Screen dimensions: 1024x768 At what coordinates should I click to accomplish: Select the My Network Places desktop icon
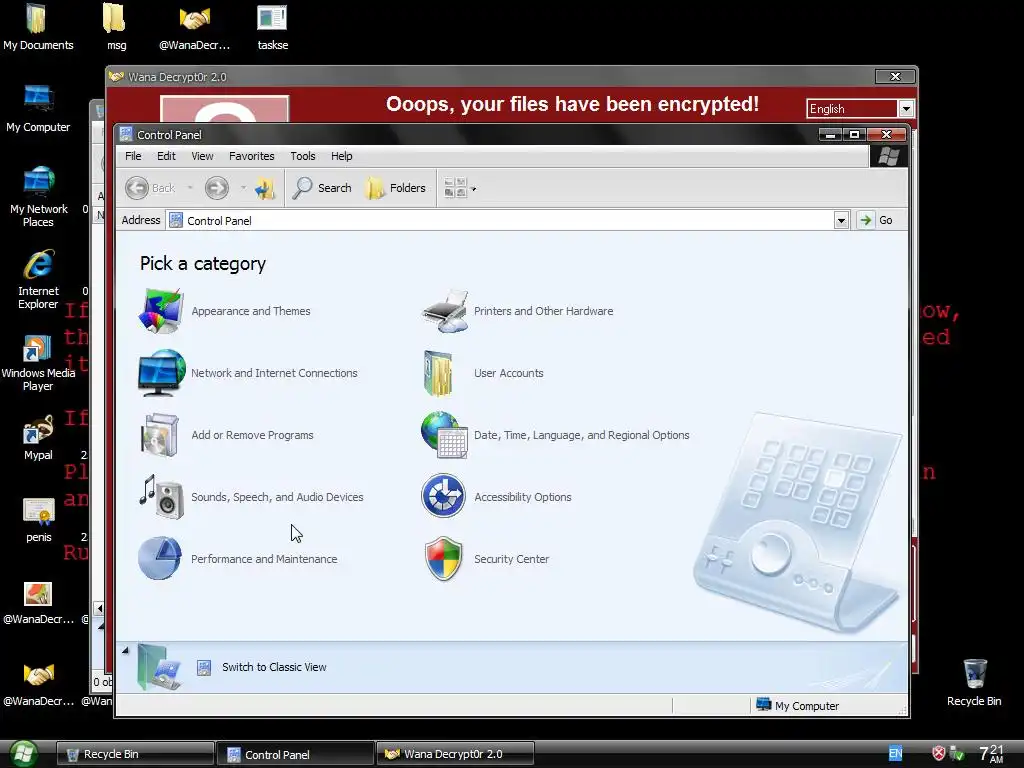pos(38,197)
